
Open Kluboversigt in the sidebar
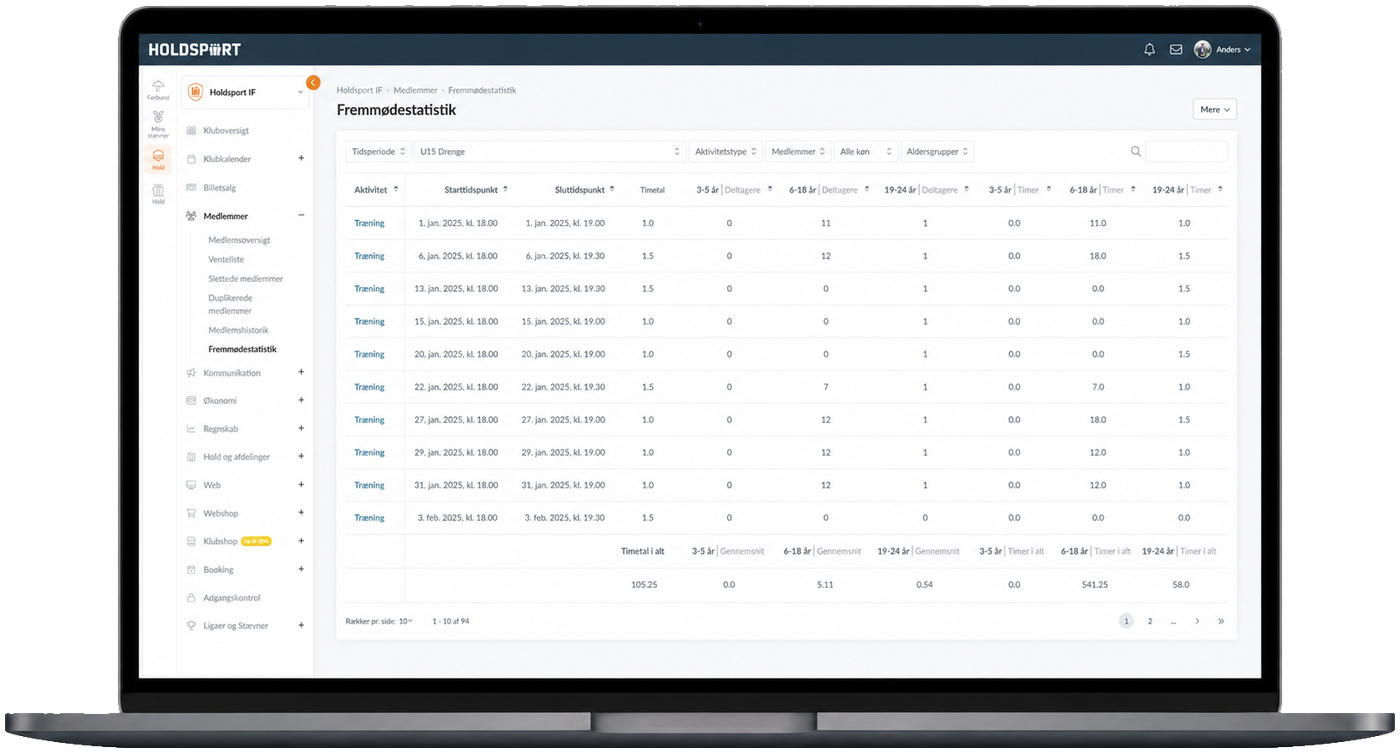pyautogui.click(x=226, y=131)
